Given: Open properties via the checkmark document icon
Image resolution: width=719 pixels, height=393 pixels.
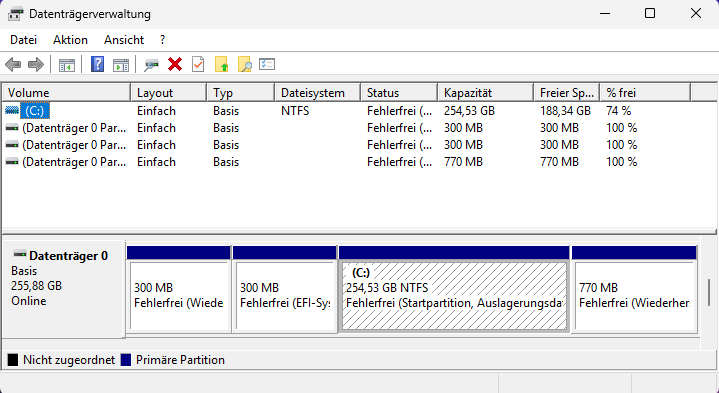Looking at the screenshot, I should coord(198,64).
